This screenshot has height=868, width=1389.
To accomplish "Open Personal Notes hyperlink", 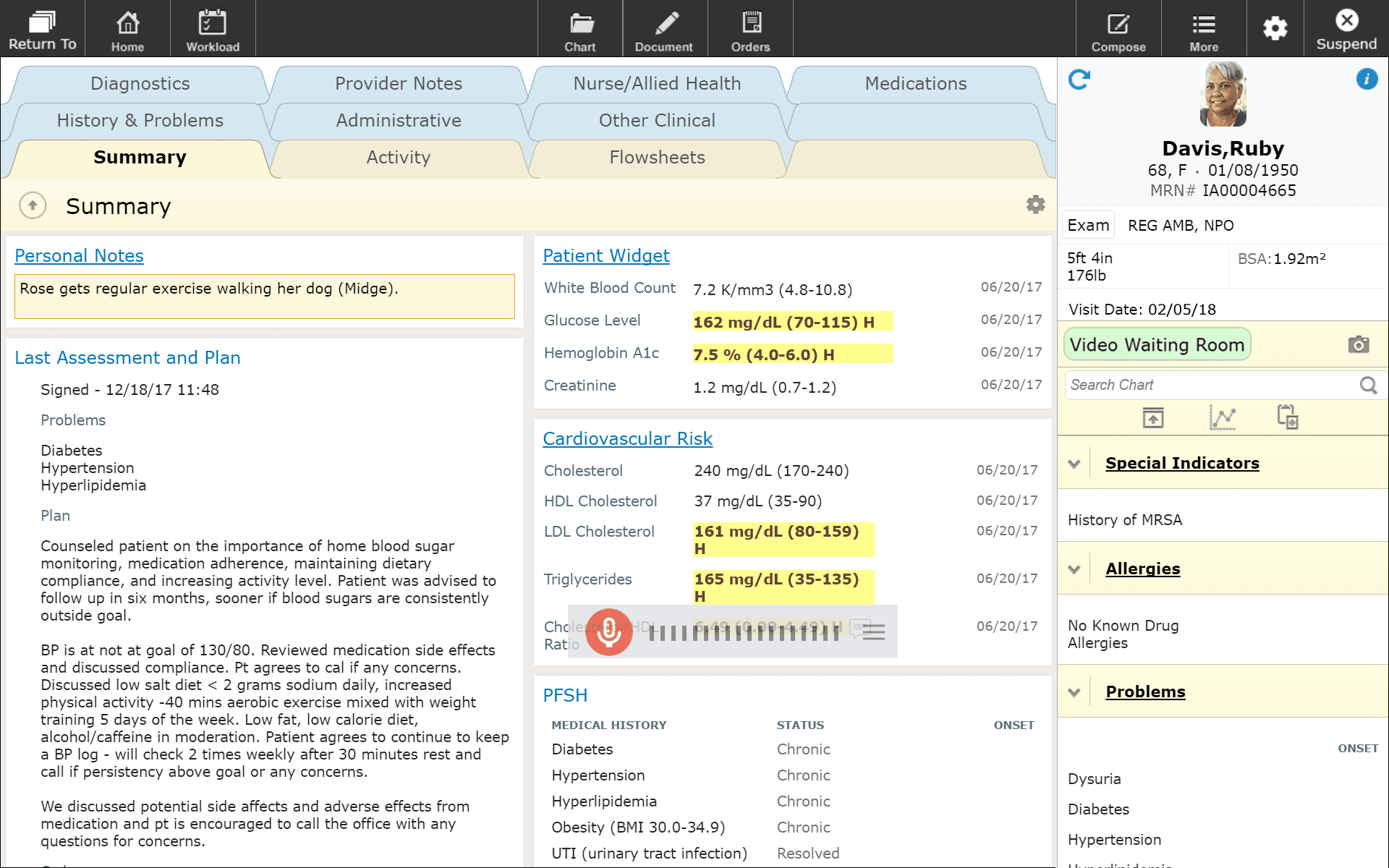I will (x=78, y=255).
